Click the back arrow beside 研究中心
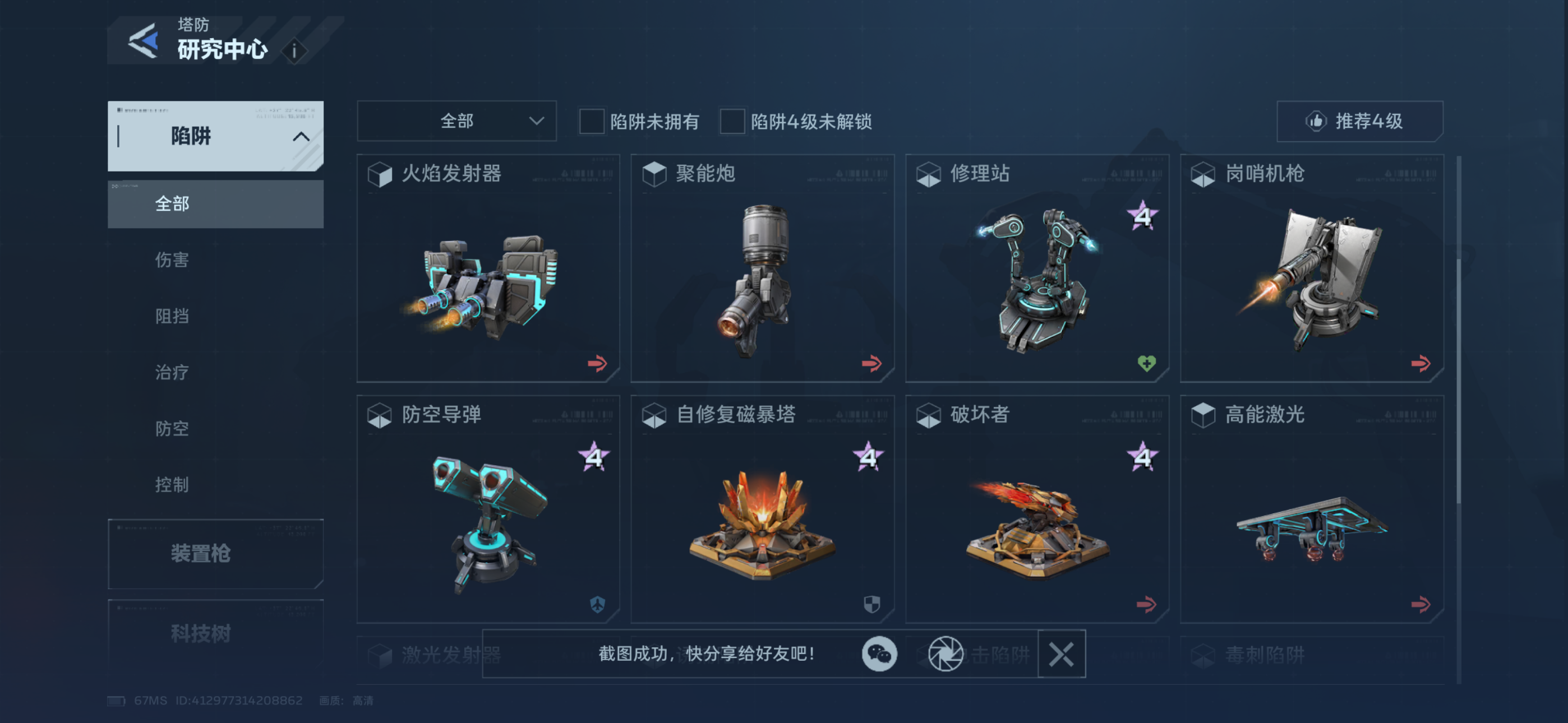 (144, 41)
